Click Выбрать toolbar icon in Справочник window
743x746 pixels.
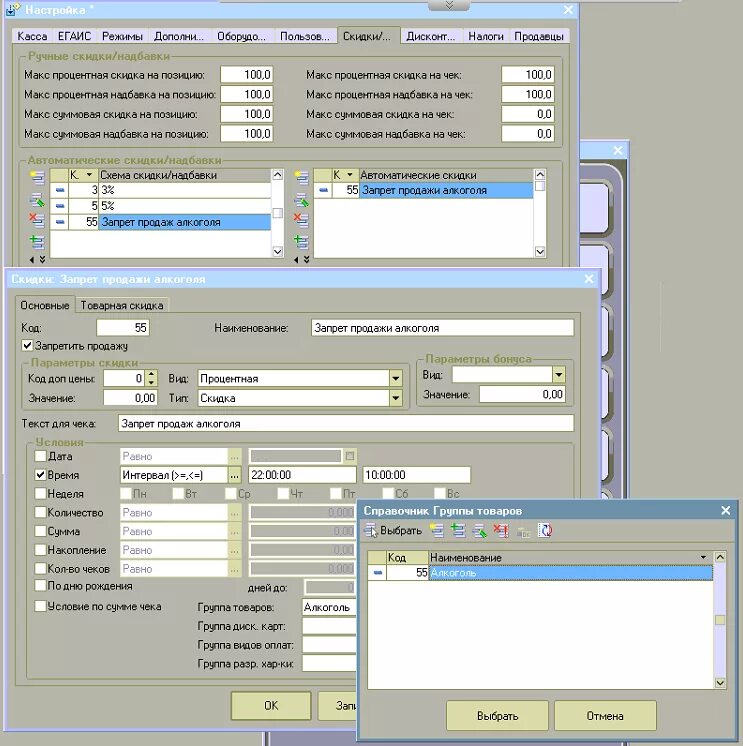coord(371,530)
